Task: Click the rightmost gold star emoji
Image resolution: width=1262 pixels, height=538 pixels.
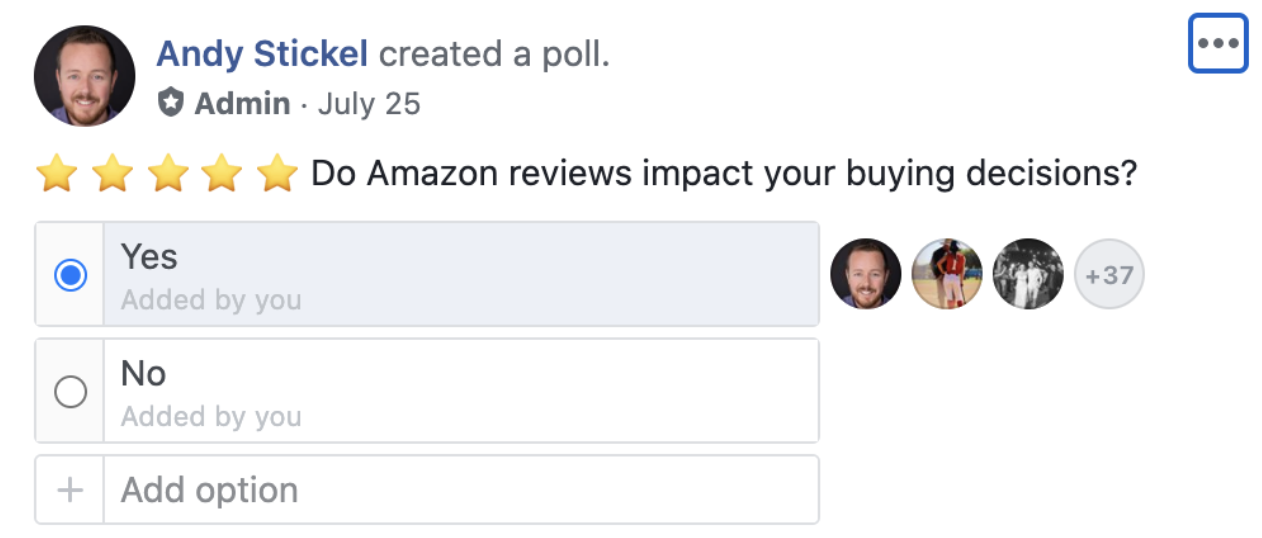Action: coord(277,174)
